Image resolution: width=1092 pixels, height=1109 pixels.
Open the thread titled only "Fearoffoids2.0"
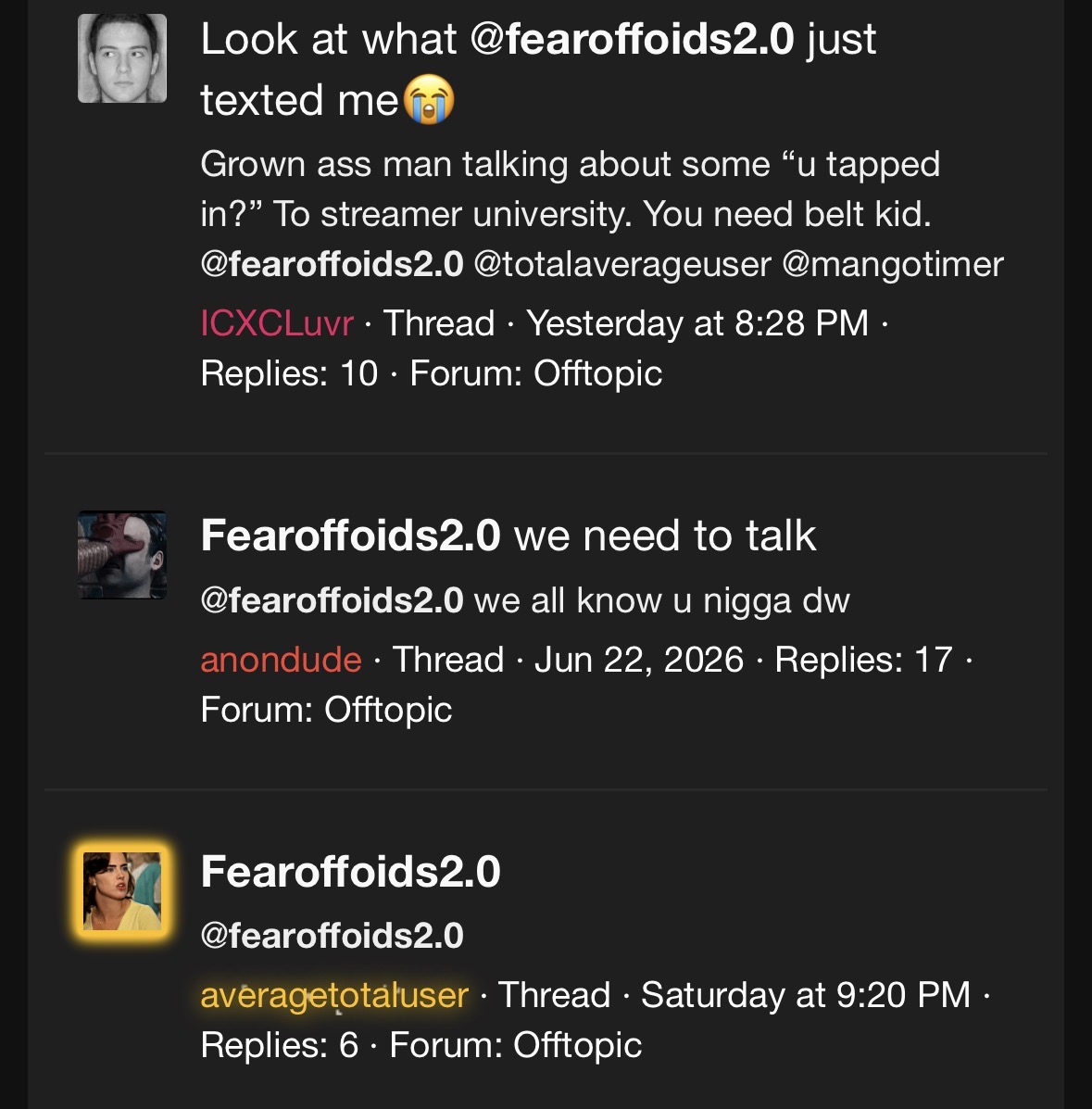pyautogui.click(x=351, y=871)
